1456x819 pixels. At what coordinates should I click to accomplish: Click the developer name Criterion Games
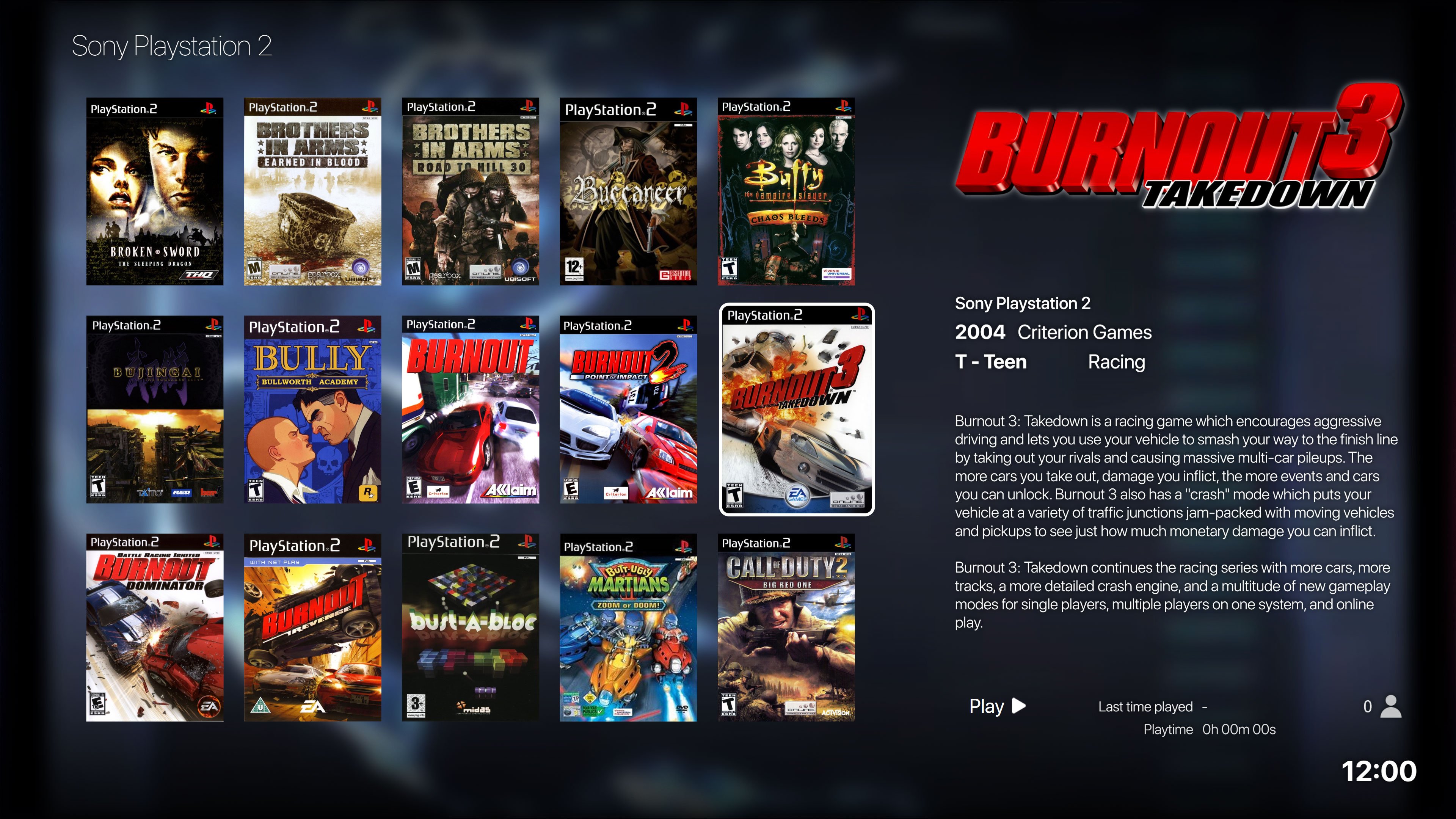1085,333
